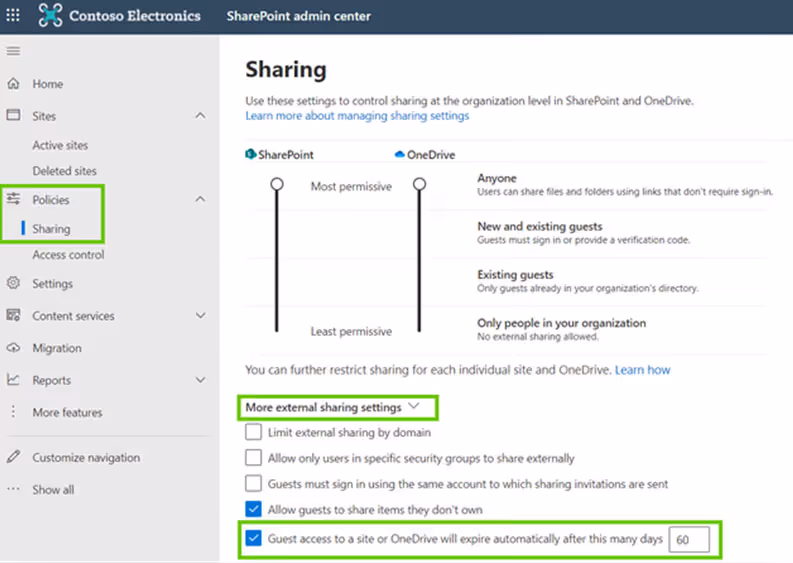Open Home in the navigation
The height and width of the screenshot is (563, 793).
pos(48,84)
